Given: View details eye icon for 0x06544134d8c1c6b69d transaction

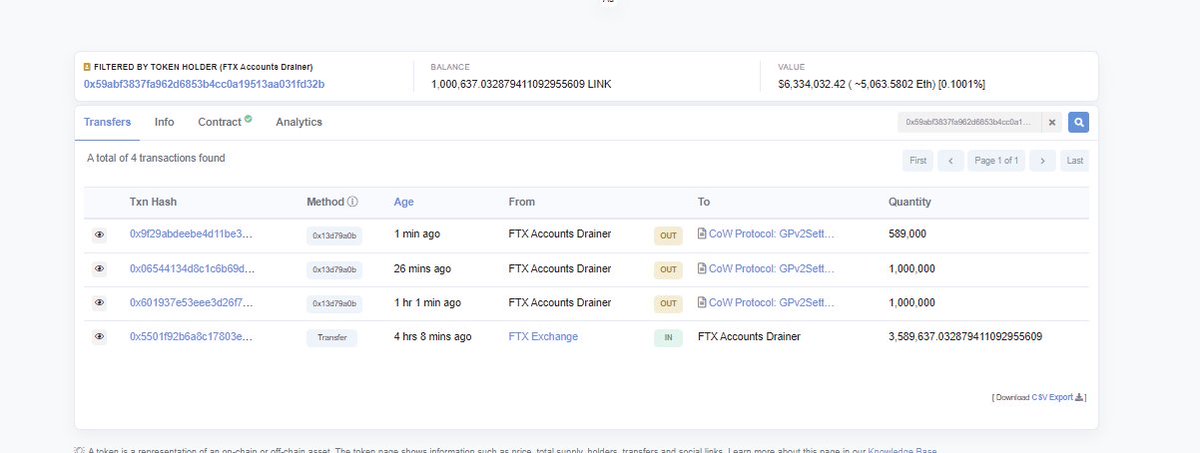Looking at the screenshot, I should 99,269.
